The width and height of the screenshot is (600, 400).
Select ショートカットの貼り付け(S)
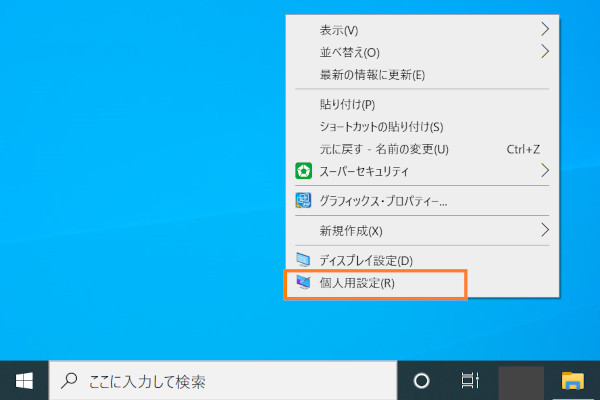[x=422, y=126]
